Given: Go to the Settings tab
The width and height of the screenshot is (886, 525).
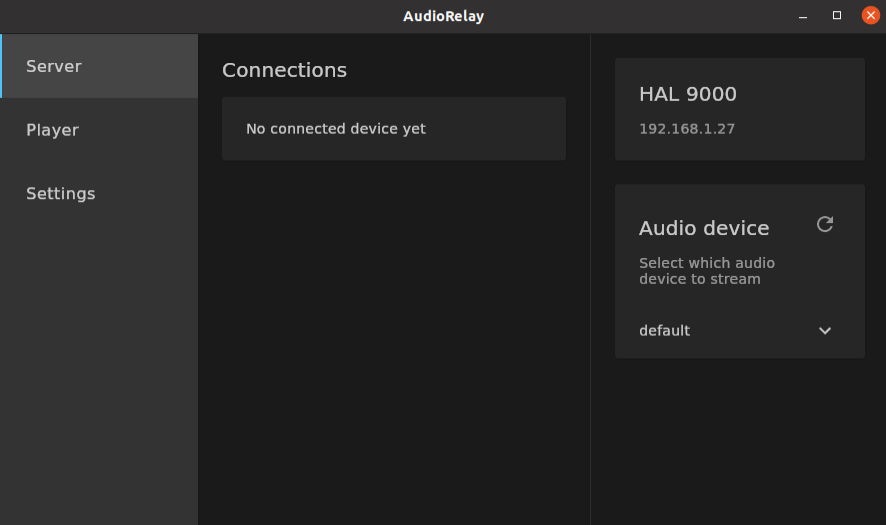Looking at the screenshot, I should click(x=61, y=193).
